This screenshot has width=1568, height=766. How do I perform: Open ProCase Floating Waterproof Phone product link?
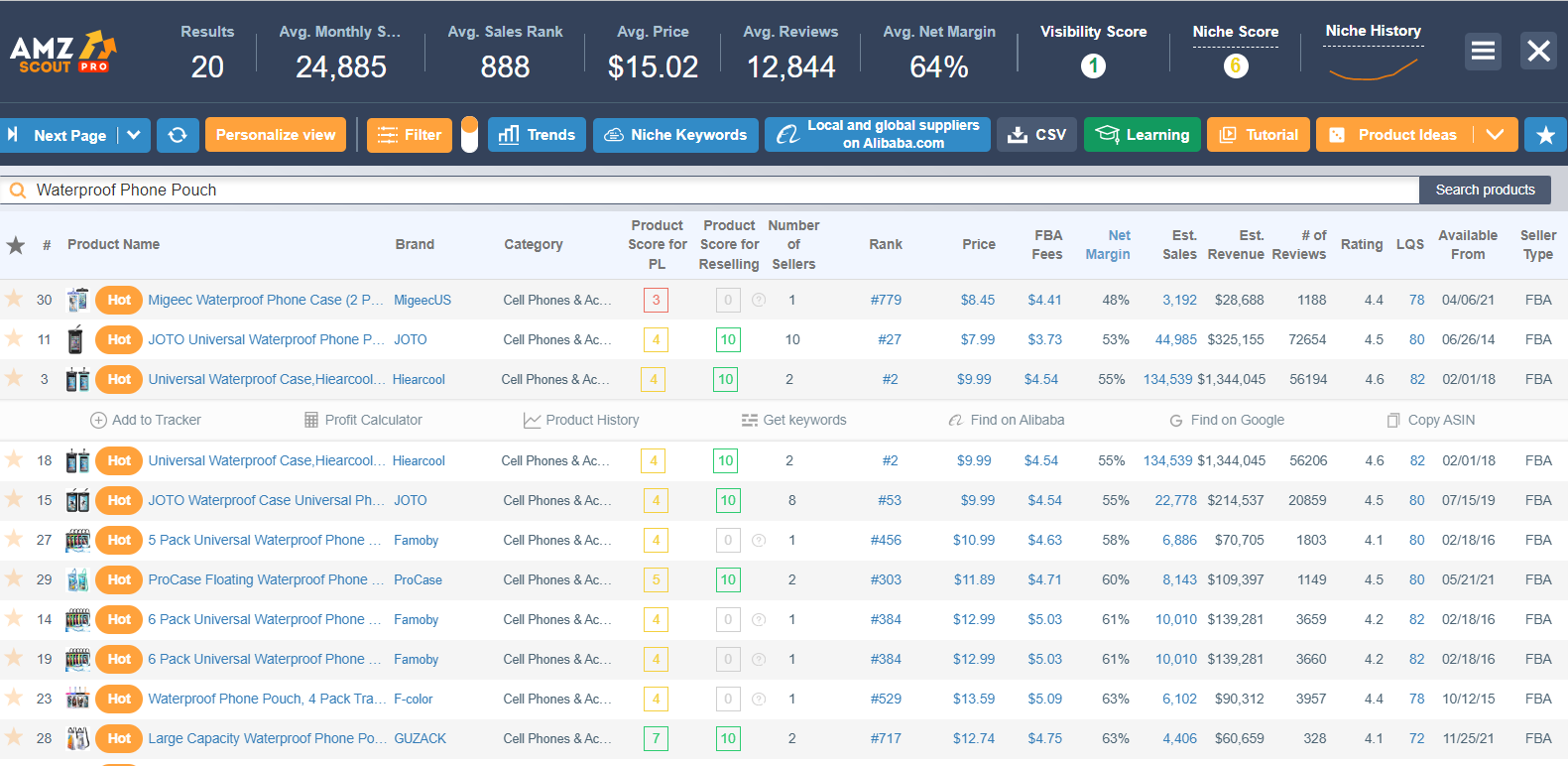(266, 579)
